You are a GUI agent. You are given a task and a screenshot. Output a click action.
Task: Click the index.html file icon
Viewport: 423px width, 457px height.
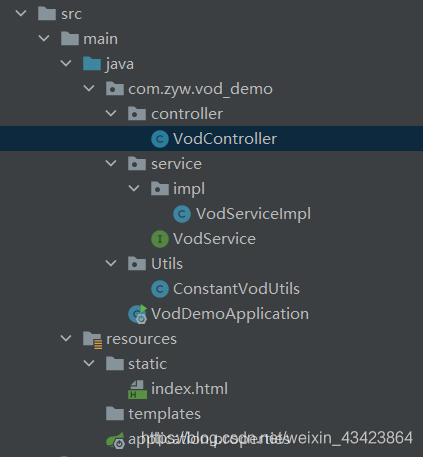pyautogui.click(x=137, y=389)
